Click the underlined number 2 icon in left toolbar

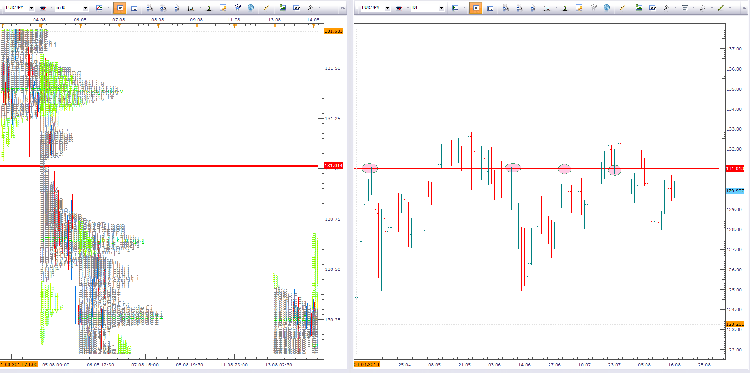[209, 9]
